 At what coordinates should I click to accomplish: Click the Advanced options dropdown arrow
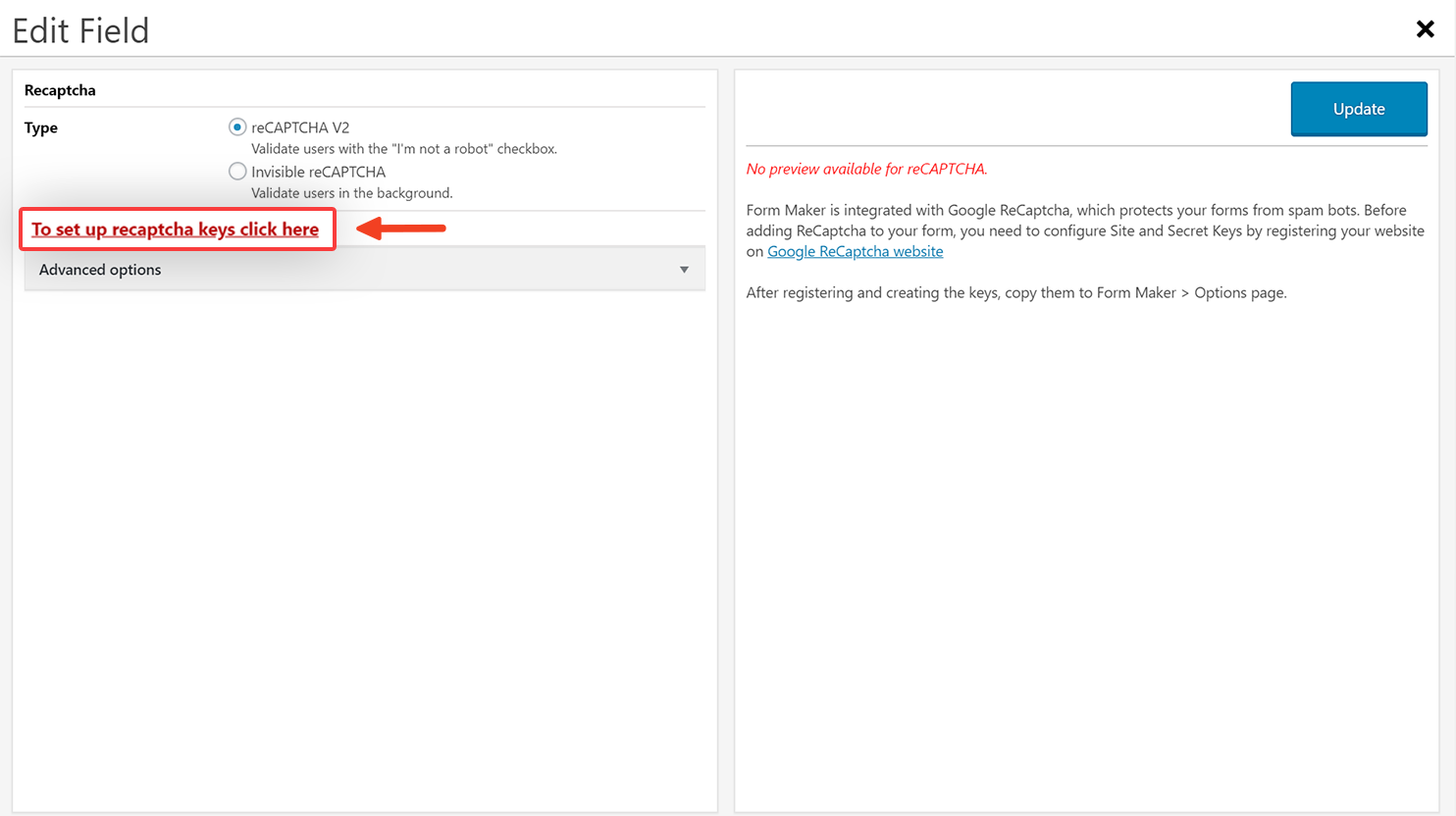click(684, 270)
